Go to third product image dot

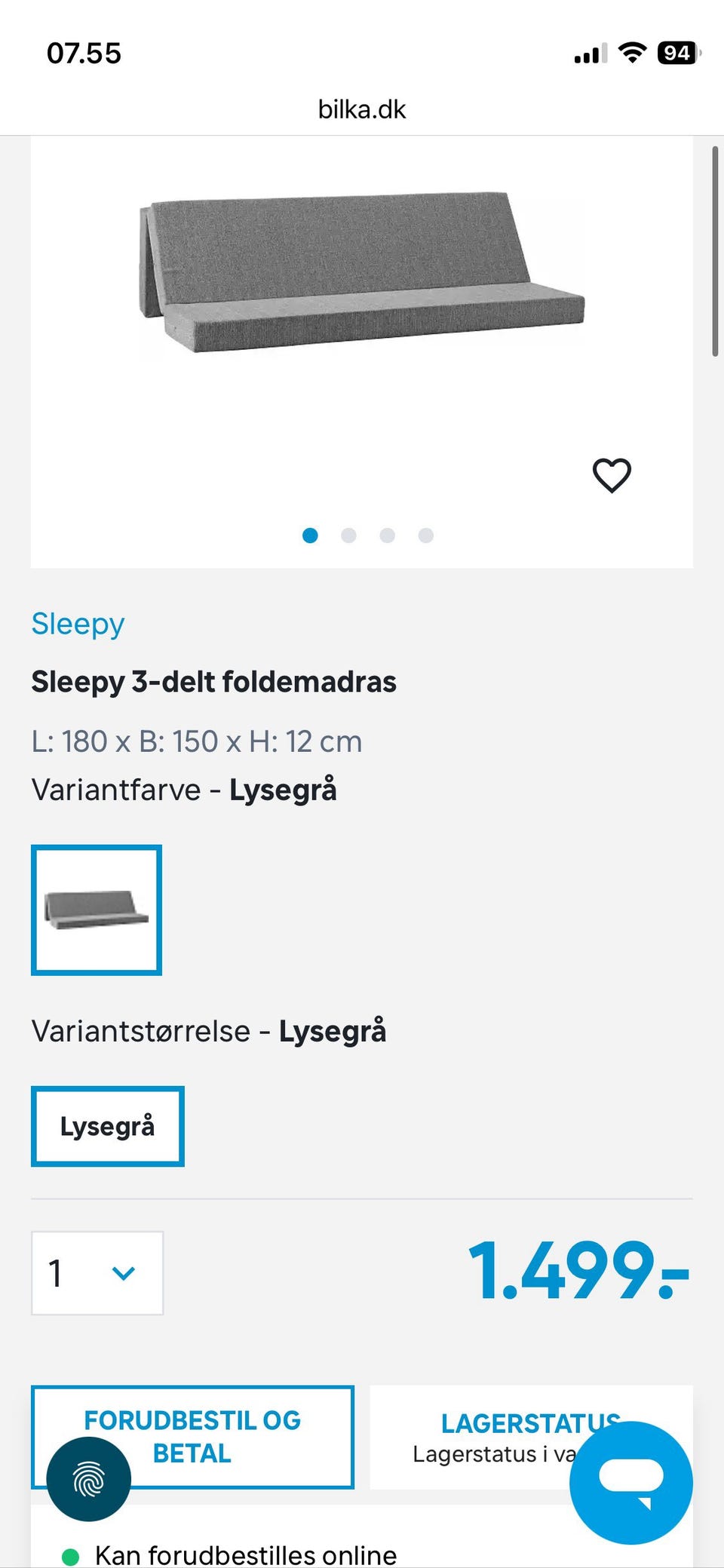(387, 535)
